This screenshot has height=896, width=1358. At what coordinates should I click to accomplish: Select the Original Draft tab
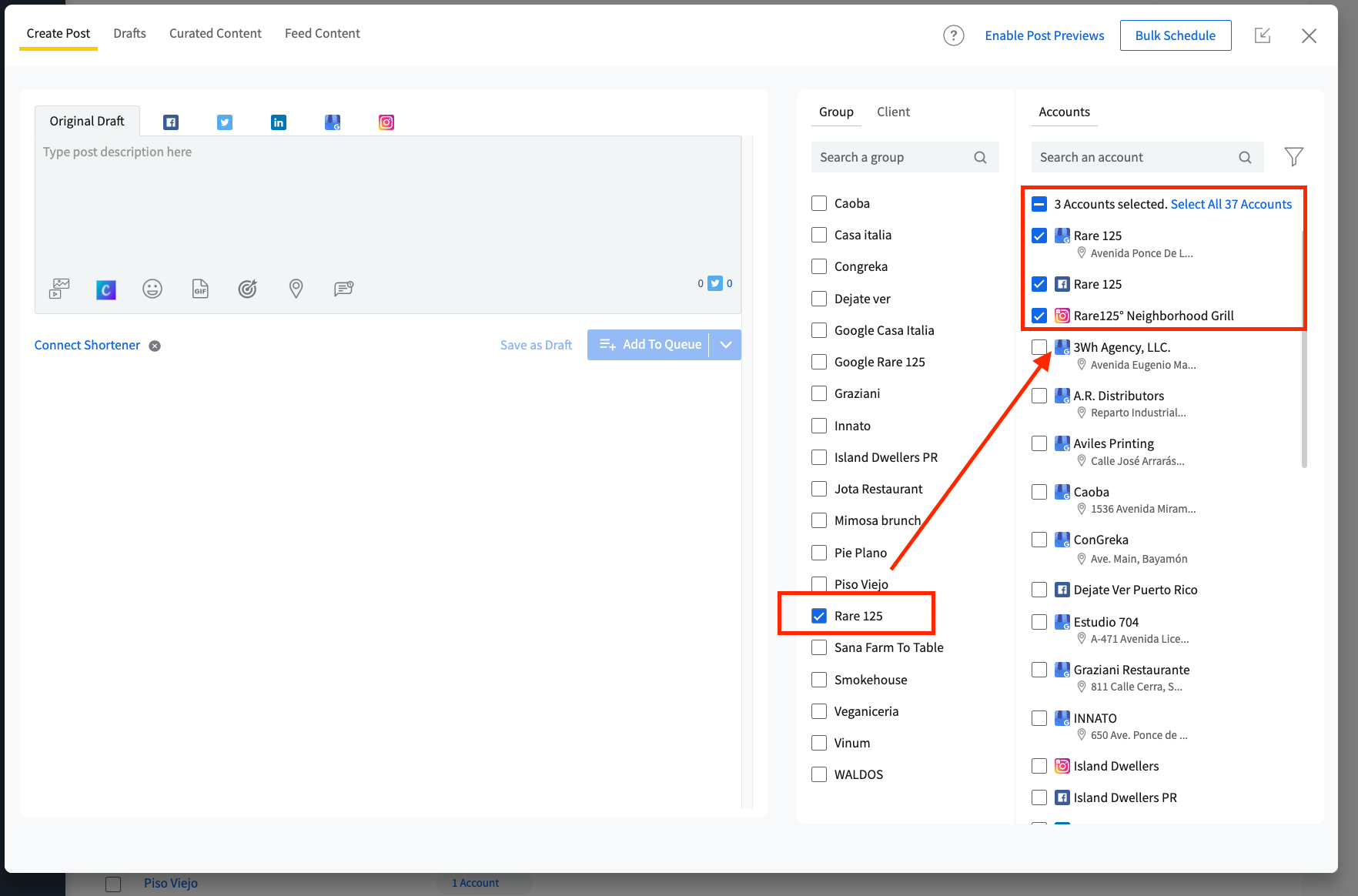87,121
